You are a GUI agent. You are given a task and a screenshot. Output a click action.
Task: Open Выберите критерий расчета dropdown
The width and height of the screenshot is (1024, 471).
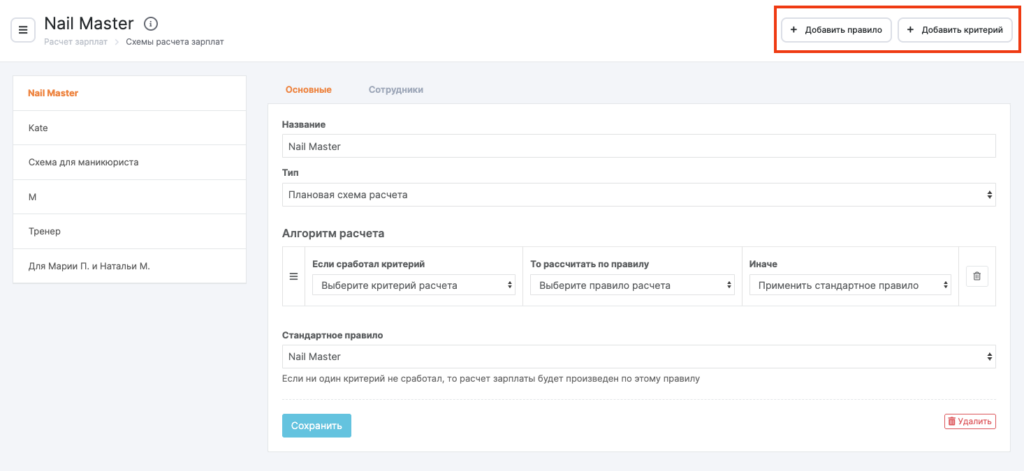(413, 285)
